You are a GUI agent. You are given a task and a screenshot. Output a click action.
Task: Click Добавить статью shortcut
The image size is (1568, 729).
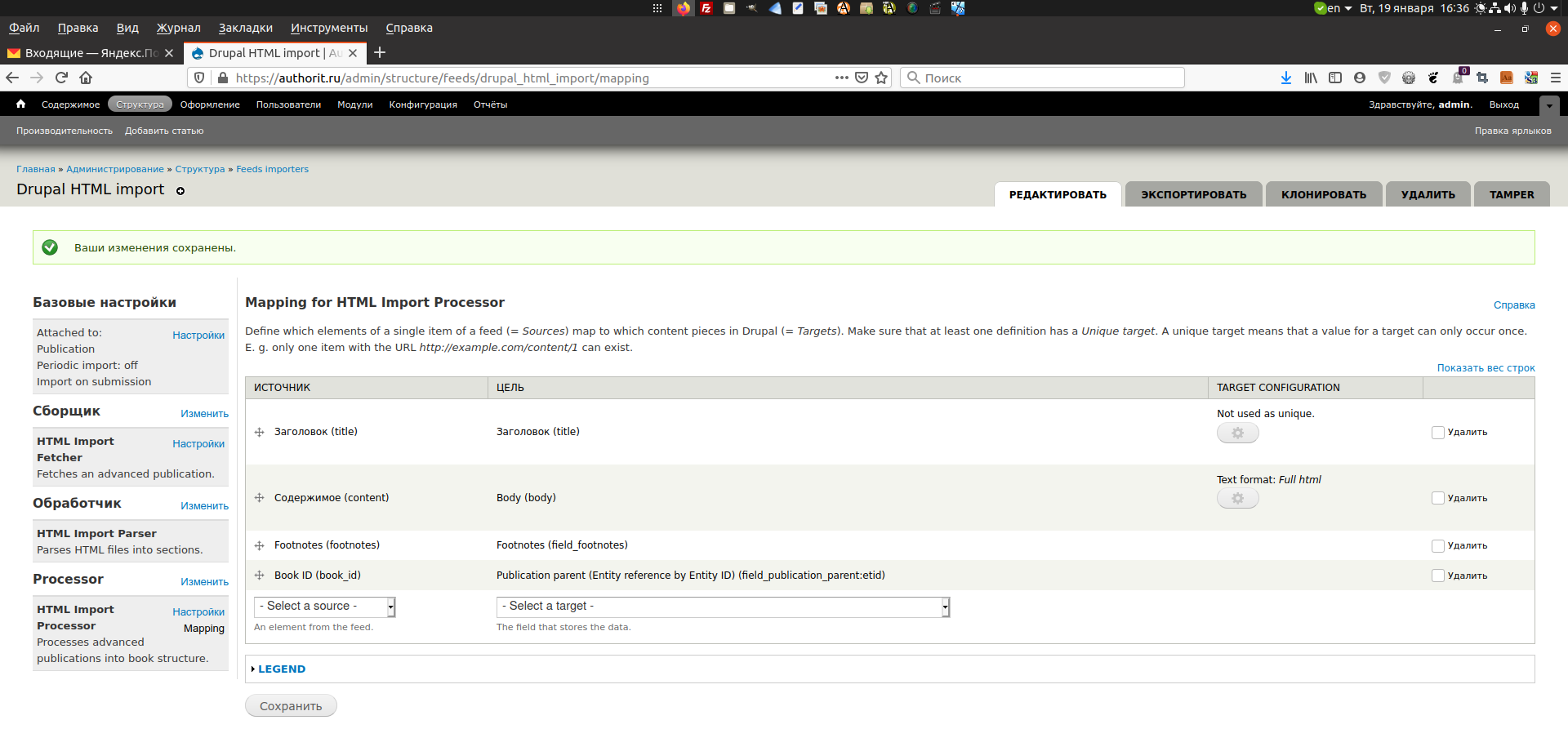point(164,131)
